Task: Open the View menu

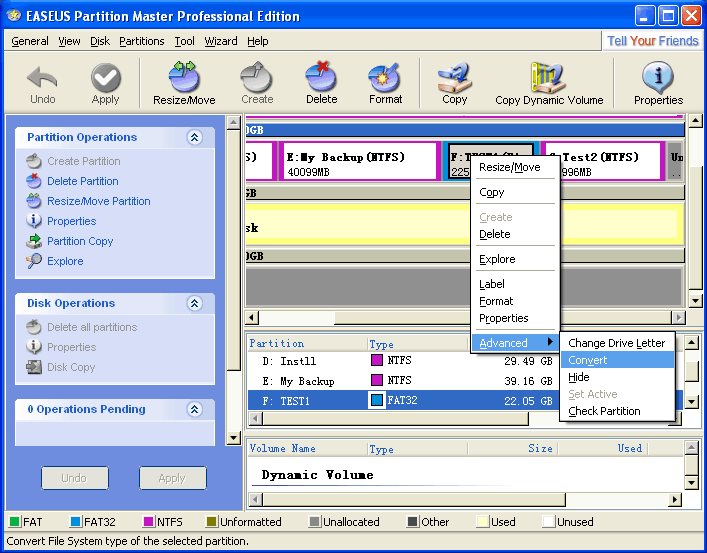Action: click(69, 41)
